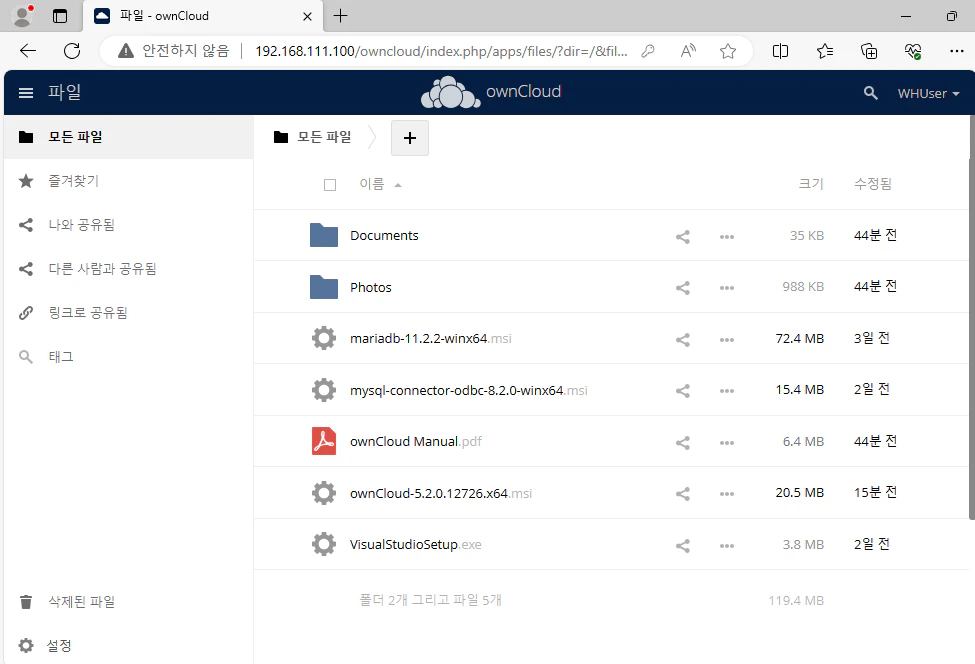Click ownCloud Manual.pdf file name
Image resolution: width=975 pixels, height=664 pixels.
tap(415, 441)
